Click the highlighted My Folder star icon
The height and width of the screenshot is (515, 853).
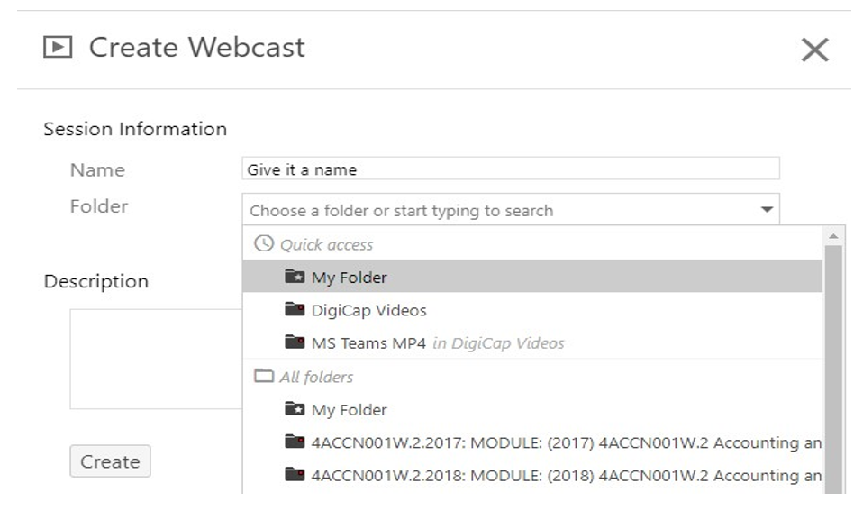tap(295, 276)
